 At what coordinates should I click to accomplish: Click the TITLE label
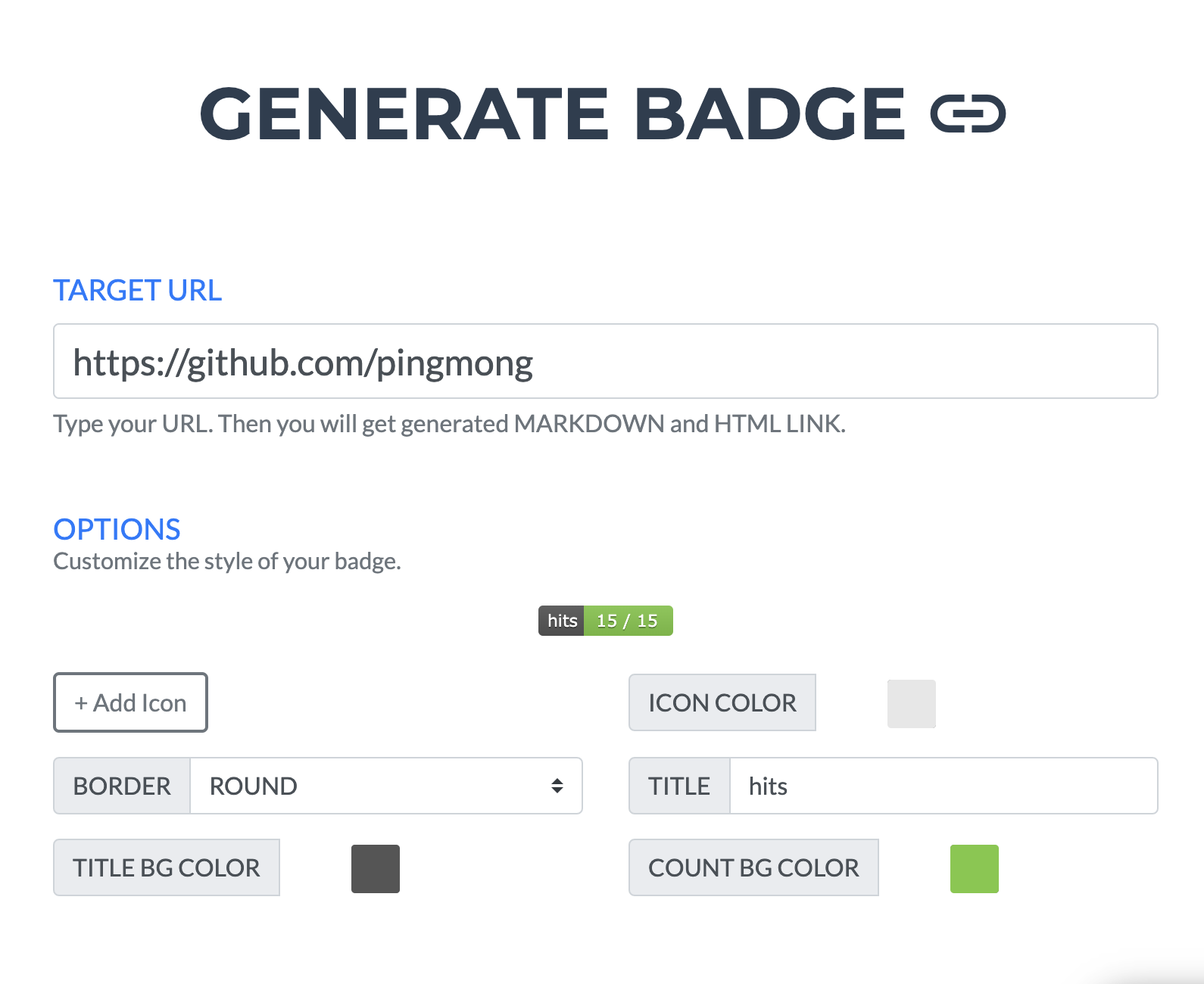pyautogui.click(x=679, y=786)
